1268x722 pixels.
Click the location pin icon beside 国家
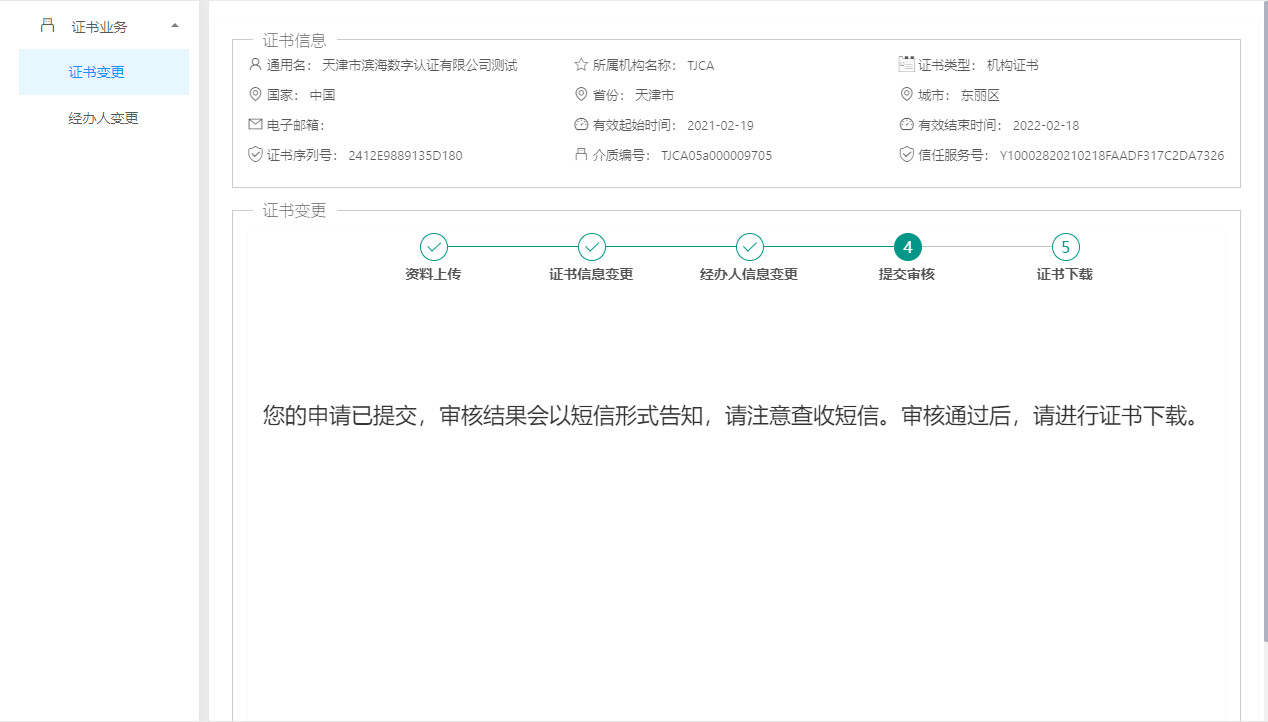[x=255, y=95]
